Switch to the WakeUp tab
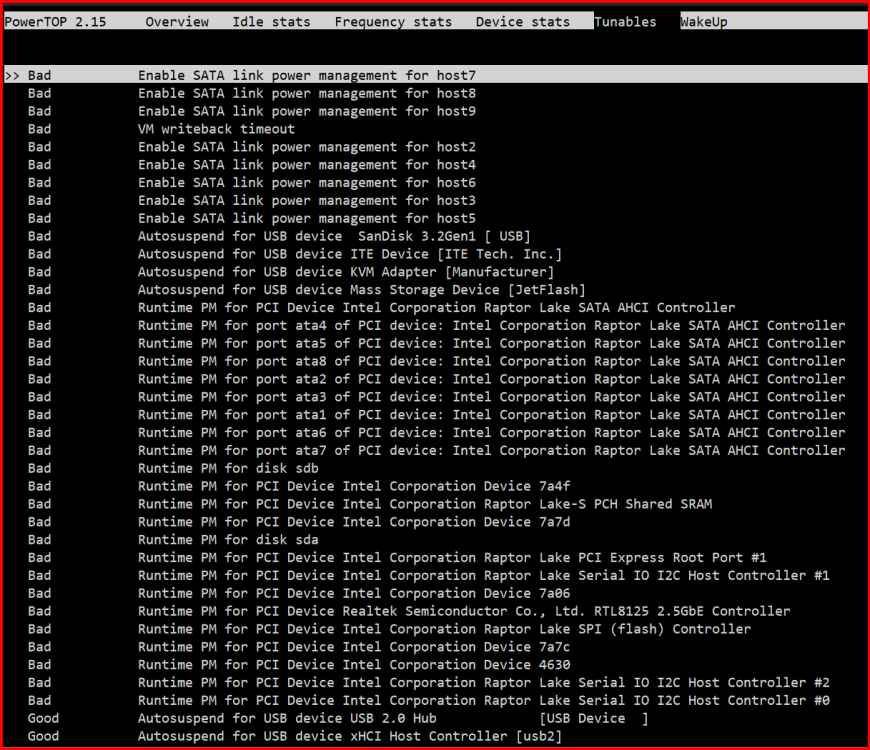This screenshot has width=870, height=750. point(704,22)
